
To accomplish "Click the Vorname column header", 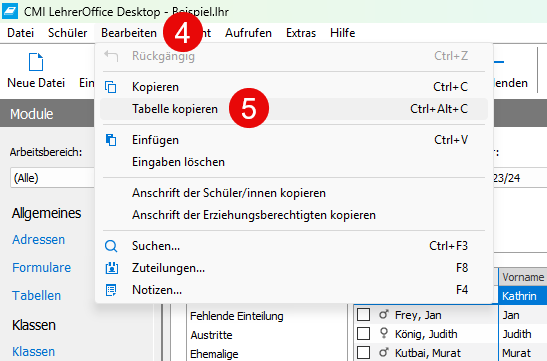I will (523, 277).
